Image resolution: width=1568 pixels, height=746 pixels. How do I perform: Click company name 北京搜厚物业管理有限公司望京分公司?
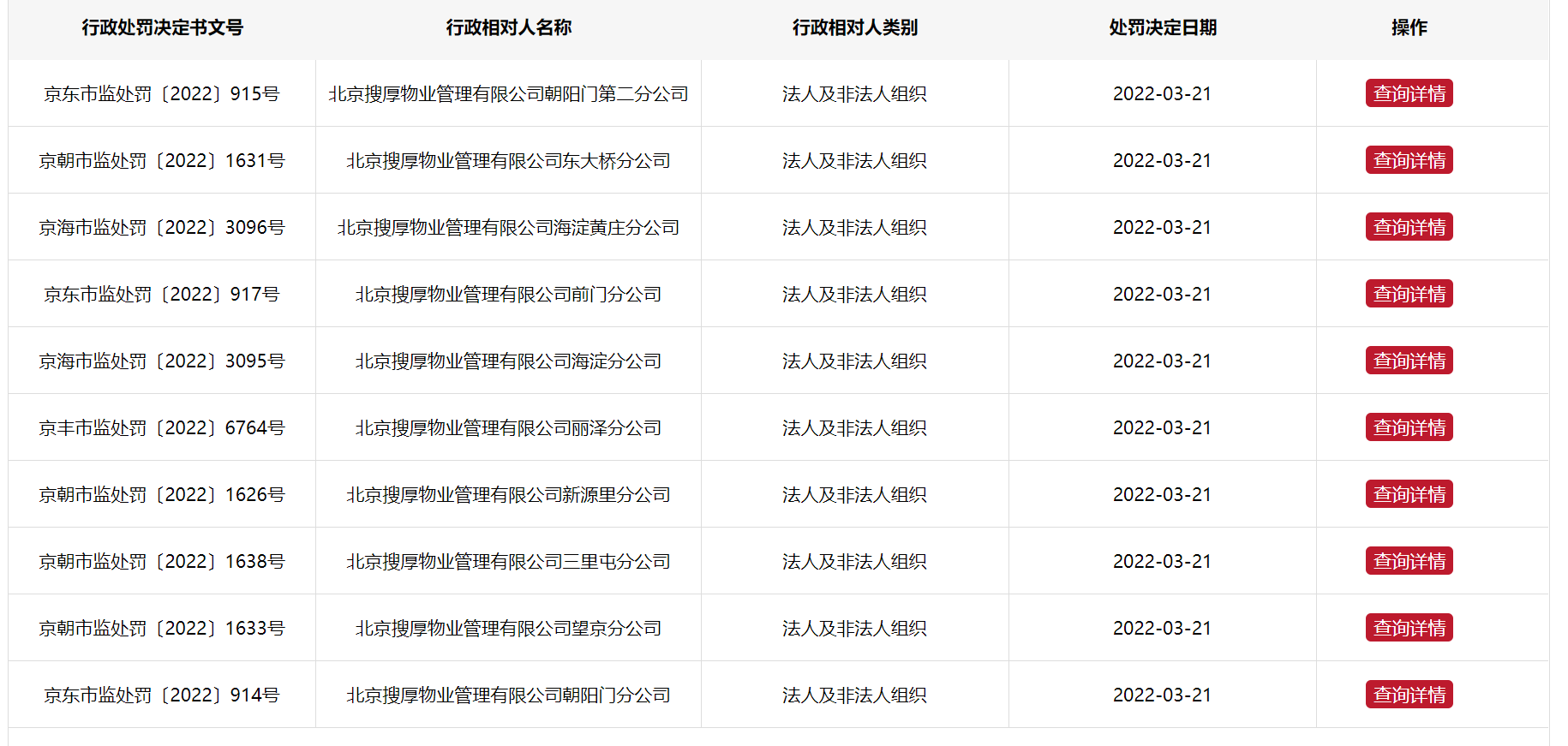pos(508,629)
